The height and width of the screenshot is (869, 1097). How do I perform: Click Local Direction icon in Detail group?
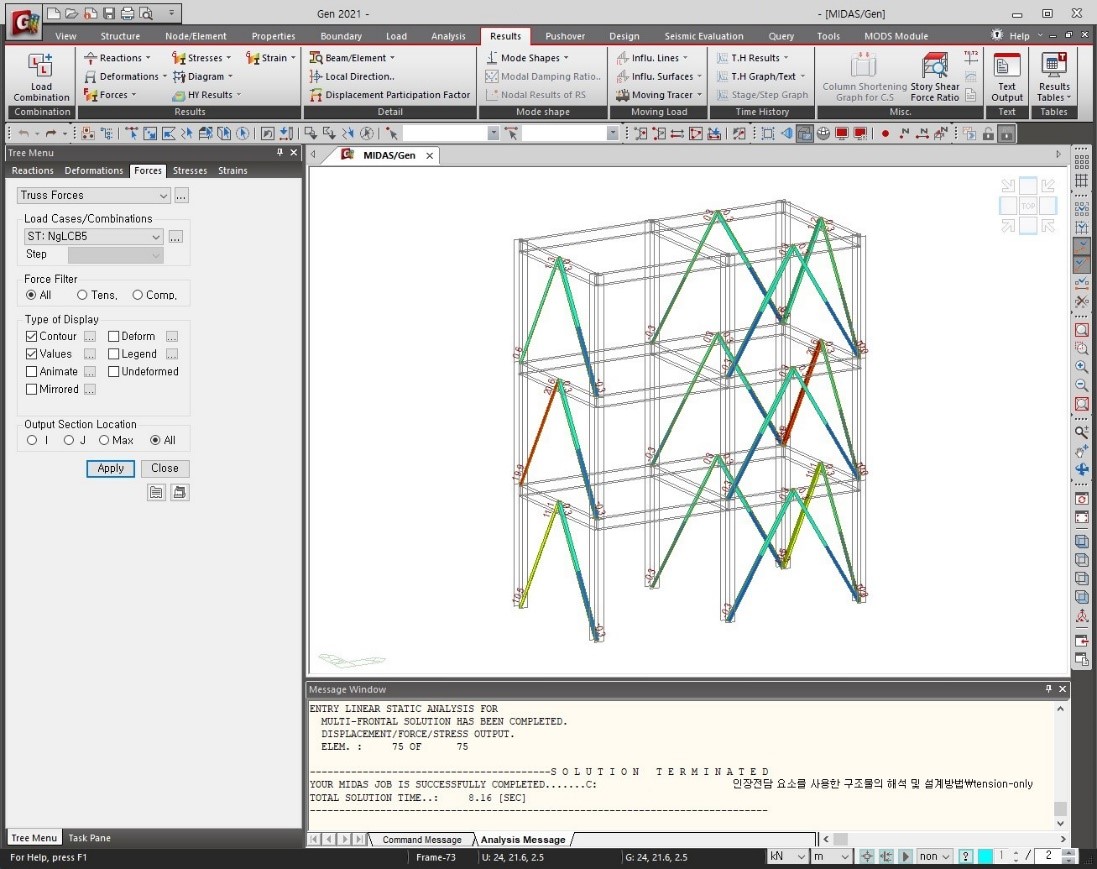[x=316, y=76]
